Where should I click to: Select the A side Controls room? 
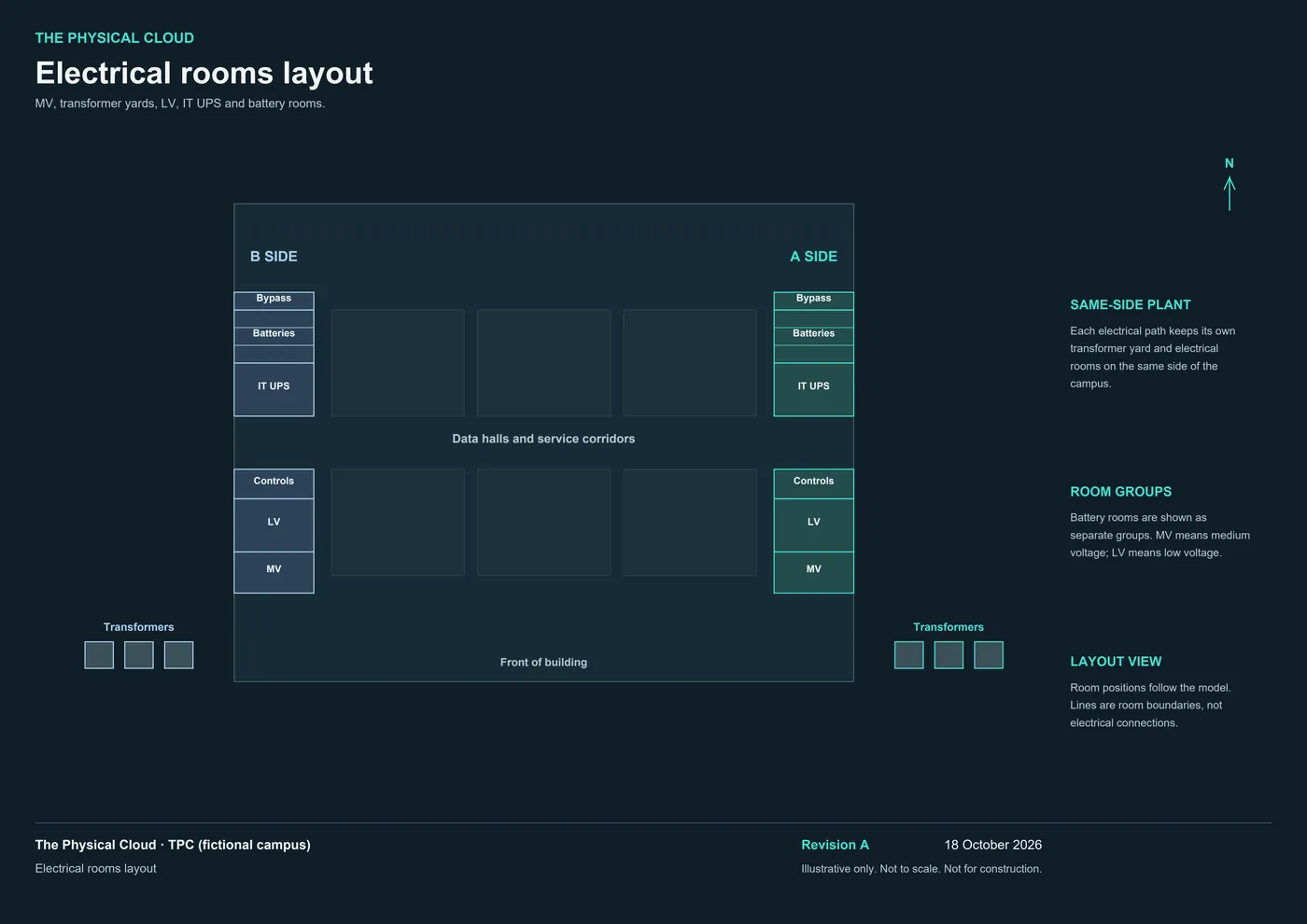pyautogui.click(x=813, y=483)
